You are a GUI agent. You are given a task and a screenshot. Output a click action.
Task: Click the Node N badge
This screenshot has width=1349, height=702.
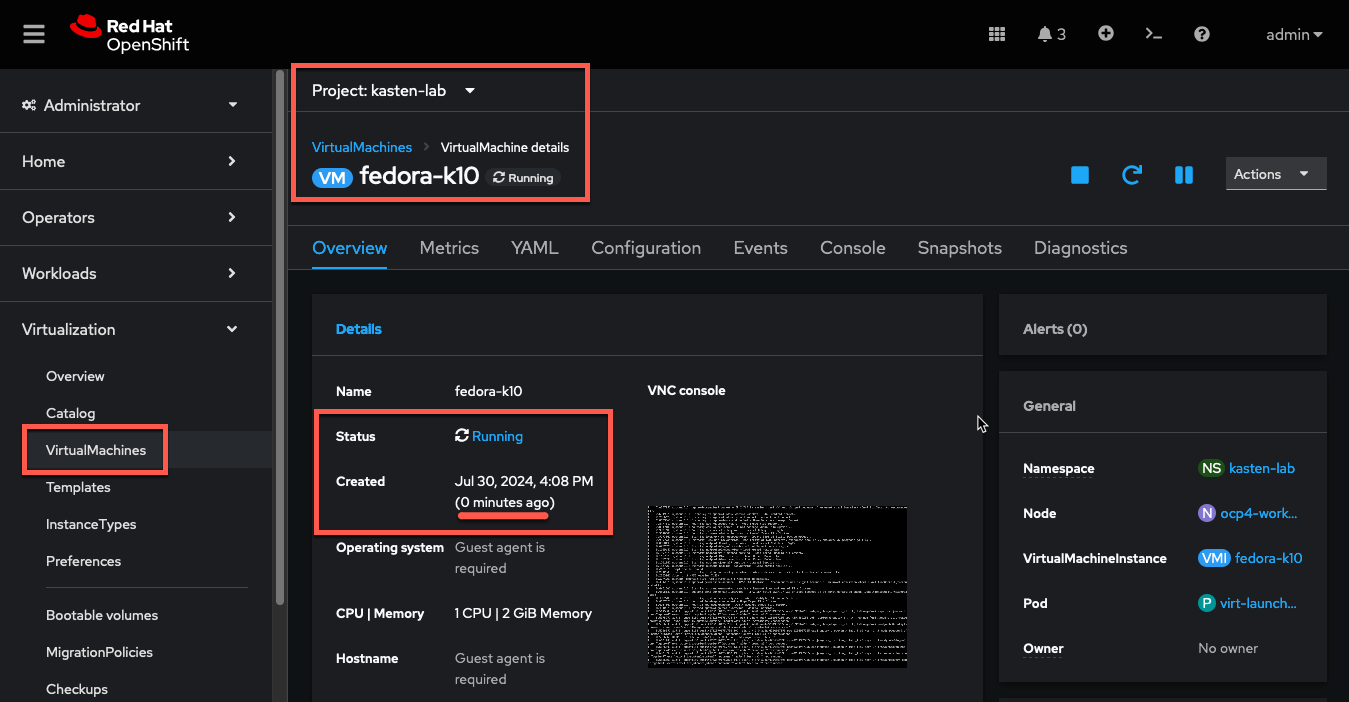(1207, 513)
